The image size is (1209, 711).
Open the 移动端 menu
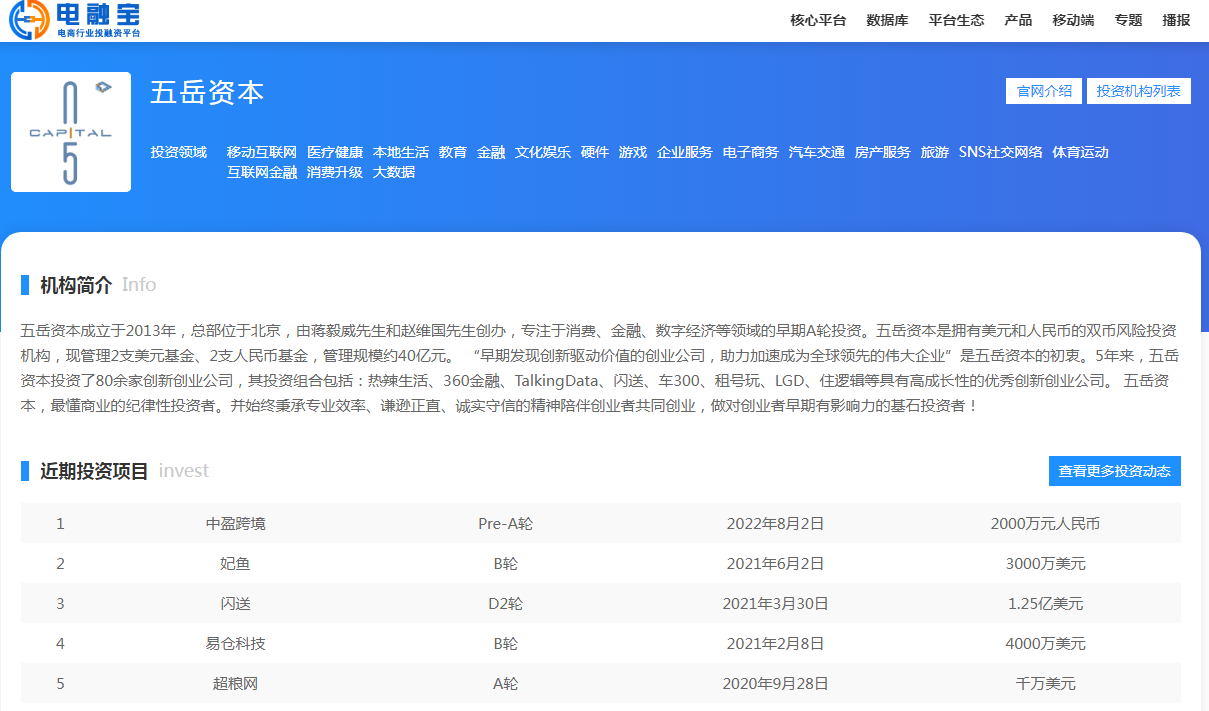click(x=1073, y=20)
